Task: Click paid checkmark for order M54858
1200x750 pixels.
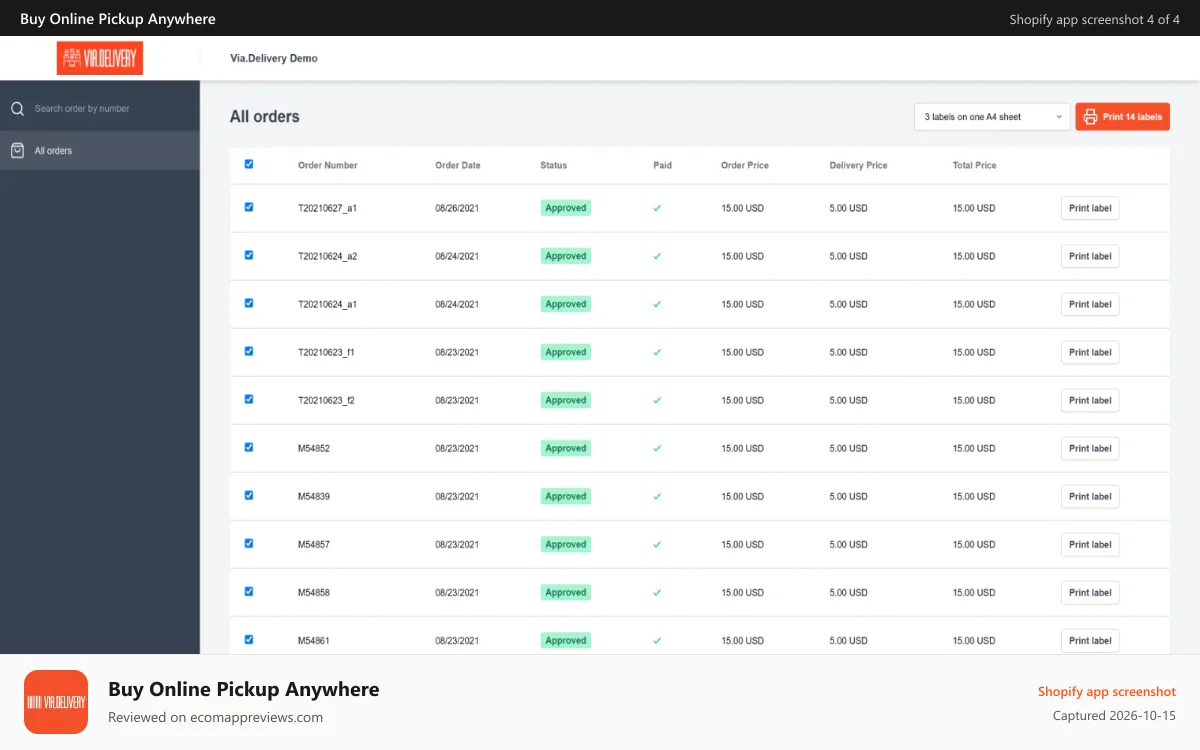Action: 657,592
